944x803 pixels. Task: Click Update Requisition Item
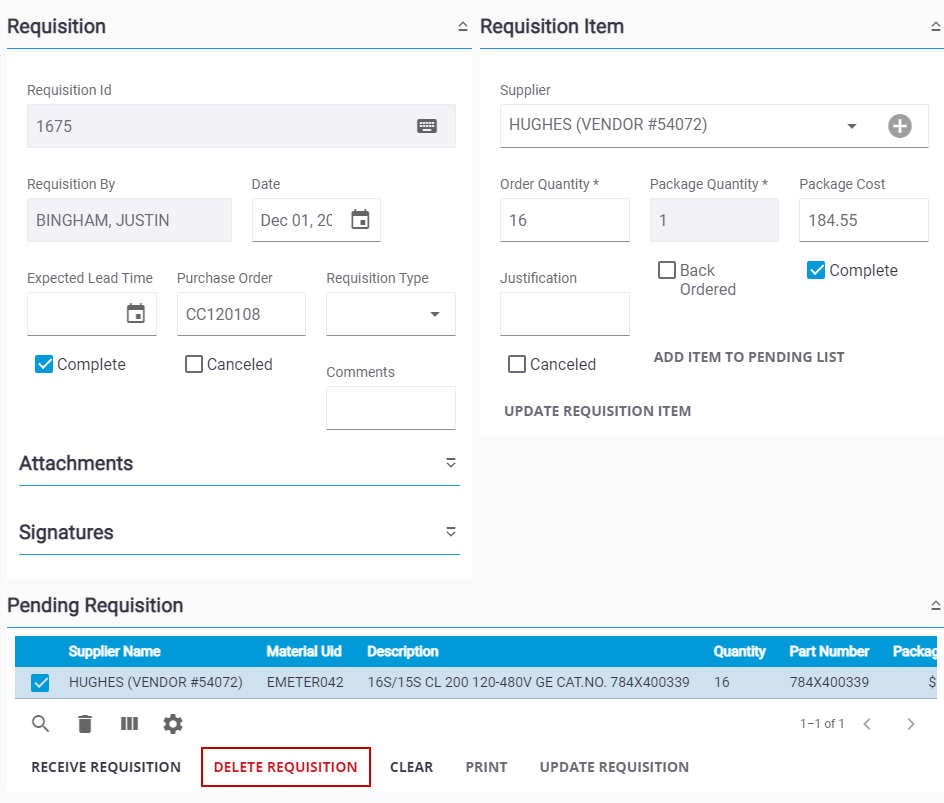coord(597,411)
